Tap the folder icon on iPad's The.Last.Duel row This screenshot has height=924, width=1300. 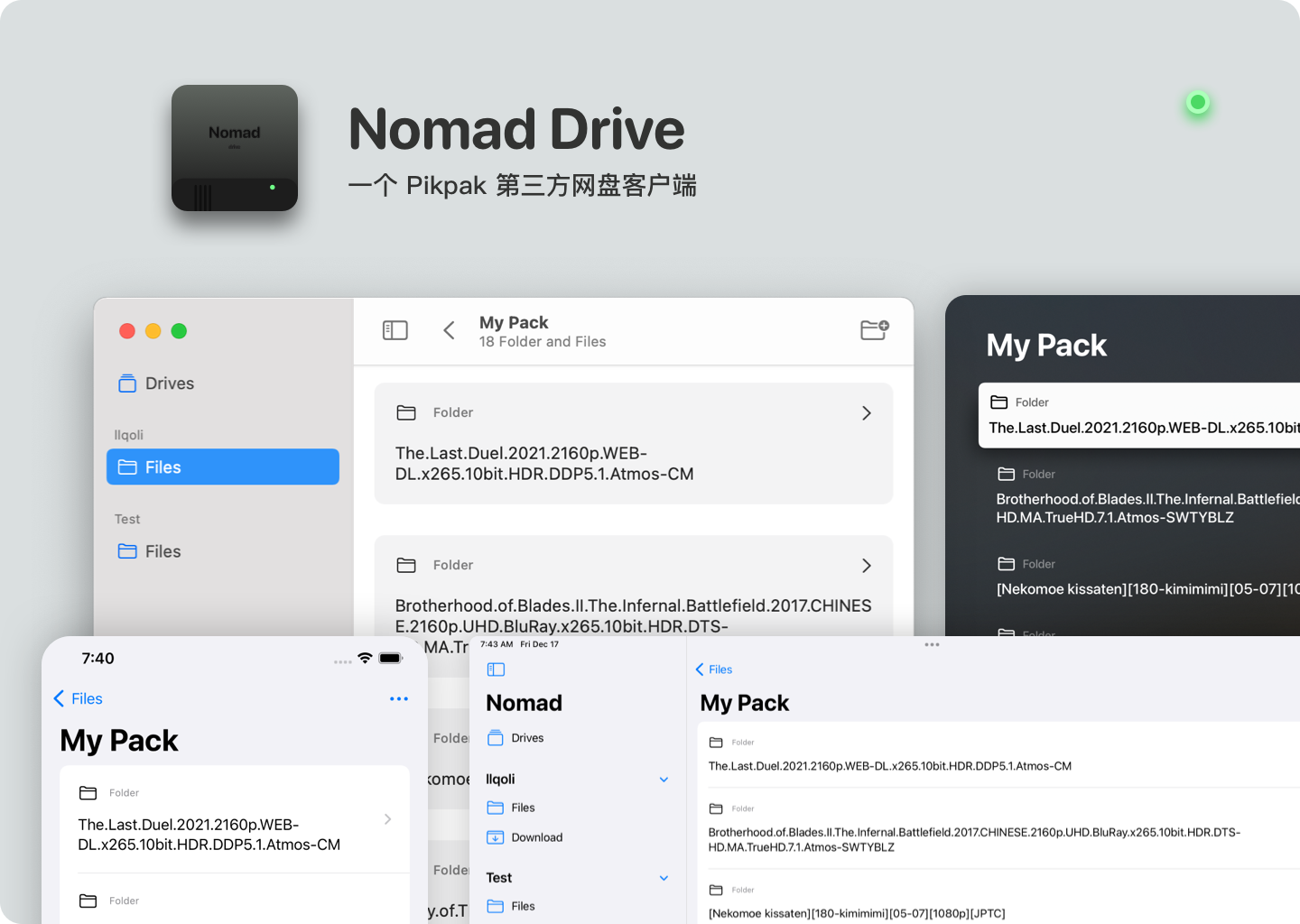(716, 743)
